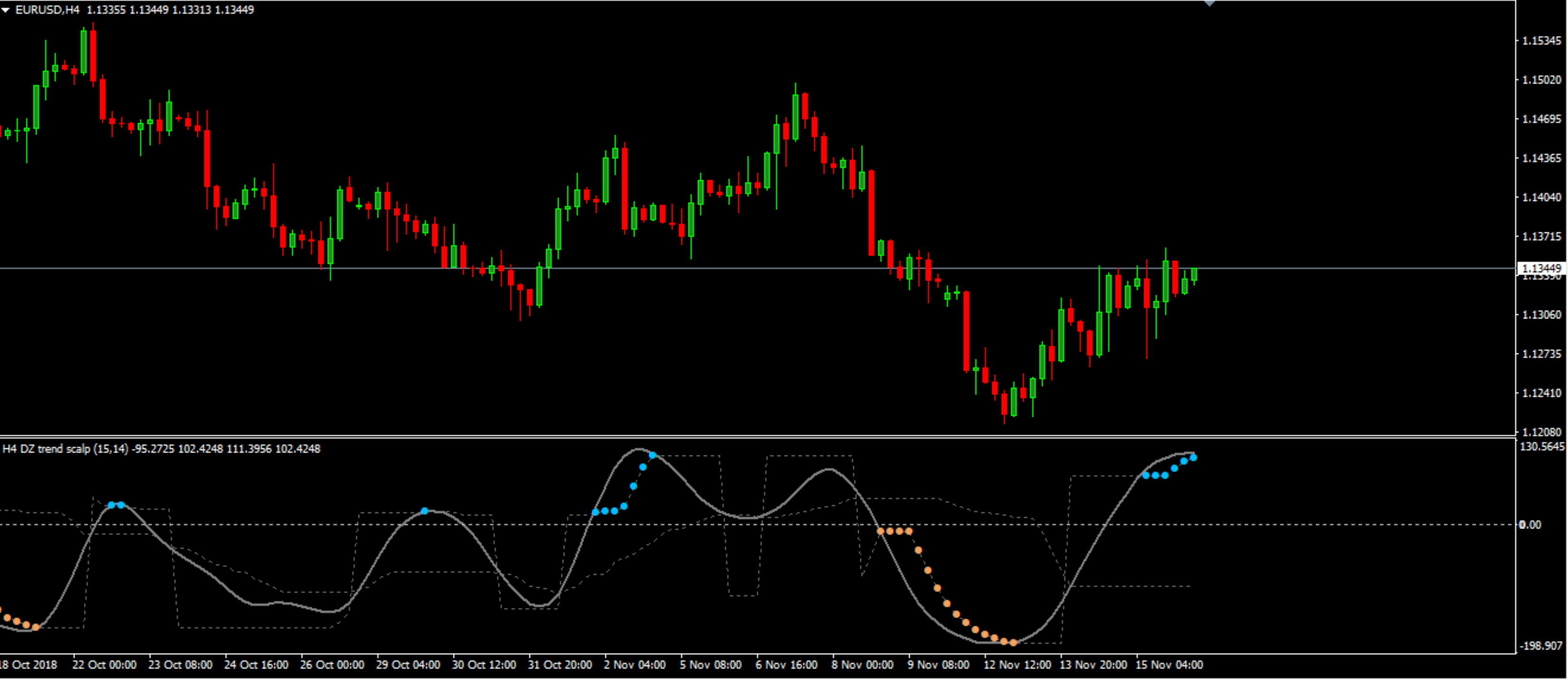This screenshot has width=1568, height=679.
Task: Click the 130.5645 indicator scale maximum
Action: (x=1542, y=446)
